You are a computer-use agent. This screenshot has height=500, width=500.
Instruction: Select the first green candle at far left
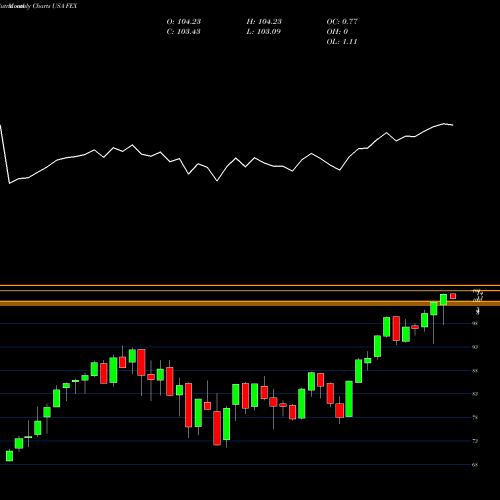point(9,456)
